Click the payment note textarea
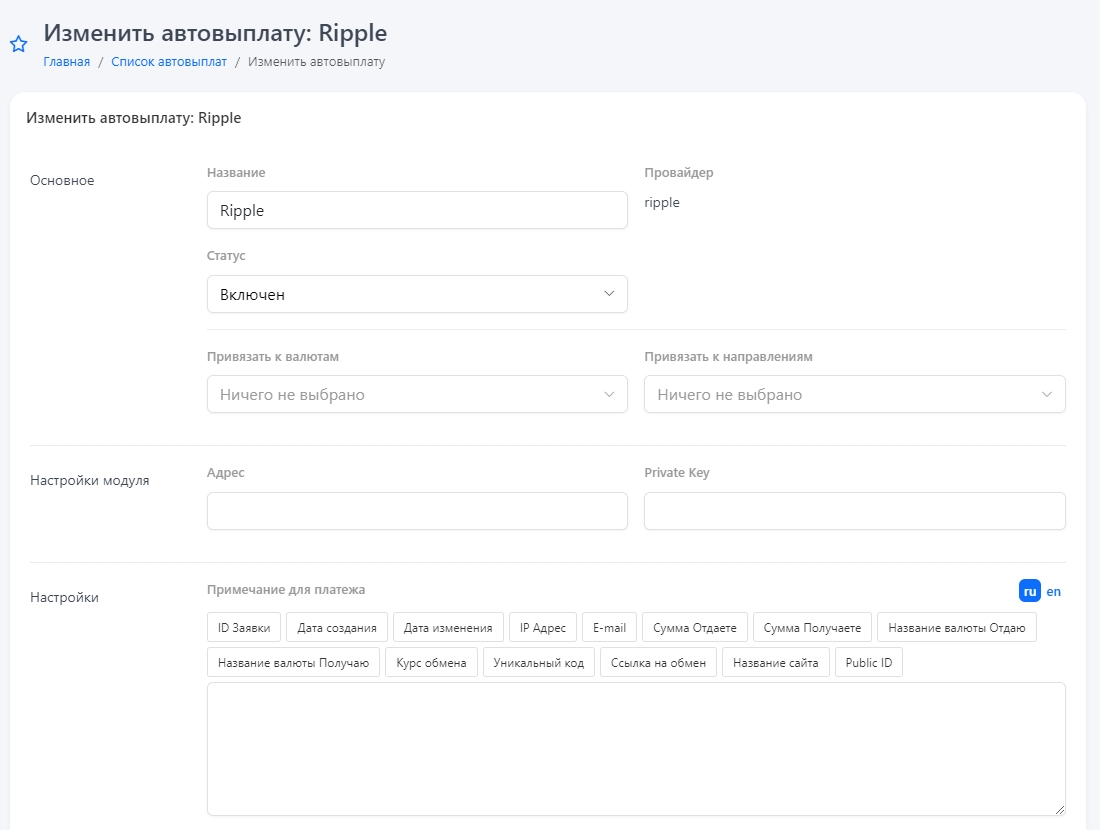Viewport: 1100px width, 830px height. click(635, 748)
